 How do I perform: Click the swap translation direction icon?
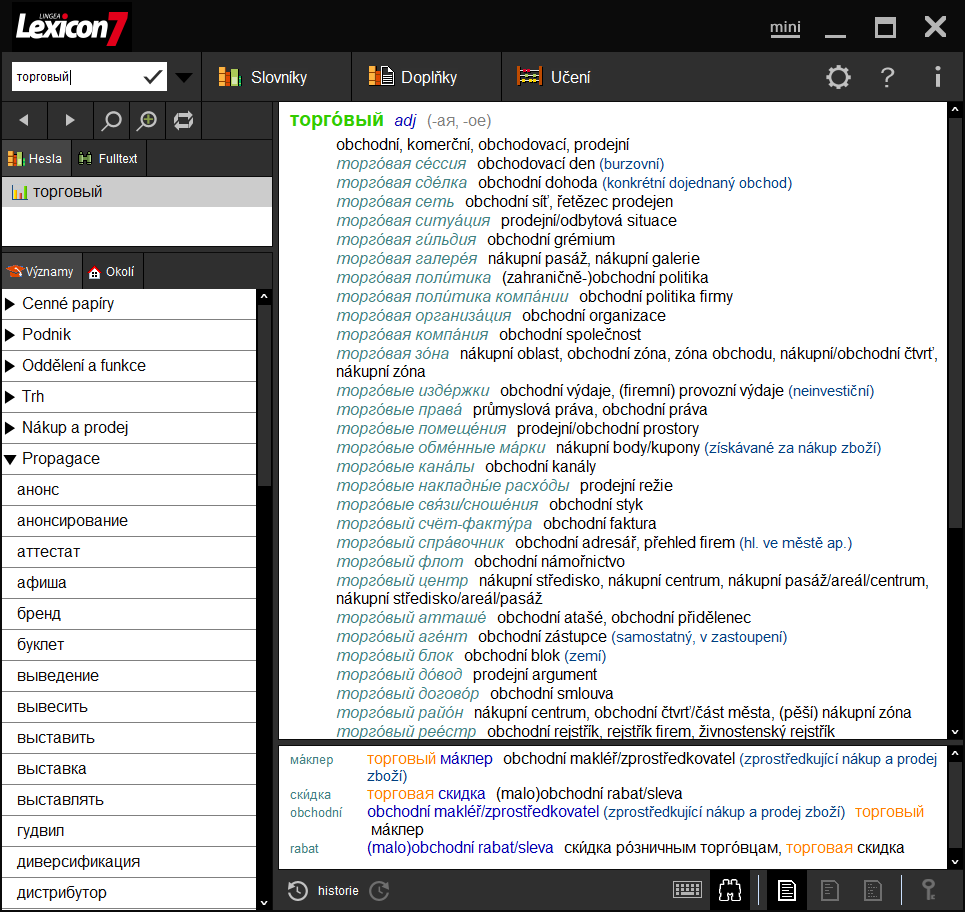(x=183, y=120)
